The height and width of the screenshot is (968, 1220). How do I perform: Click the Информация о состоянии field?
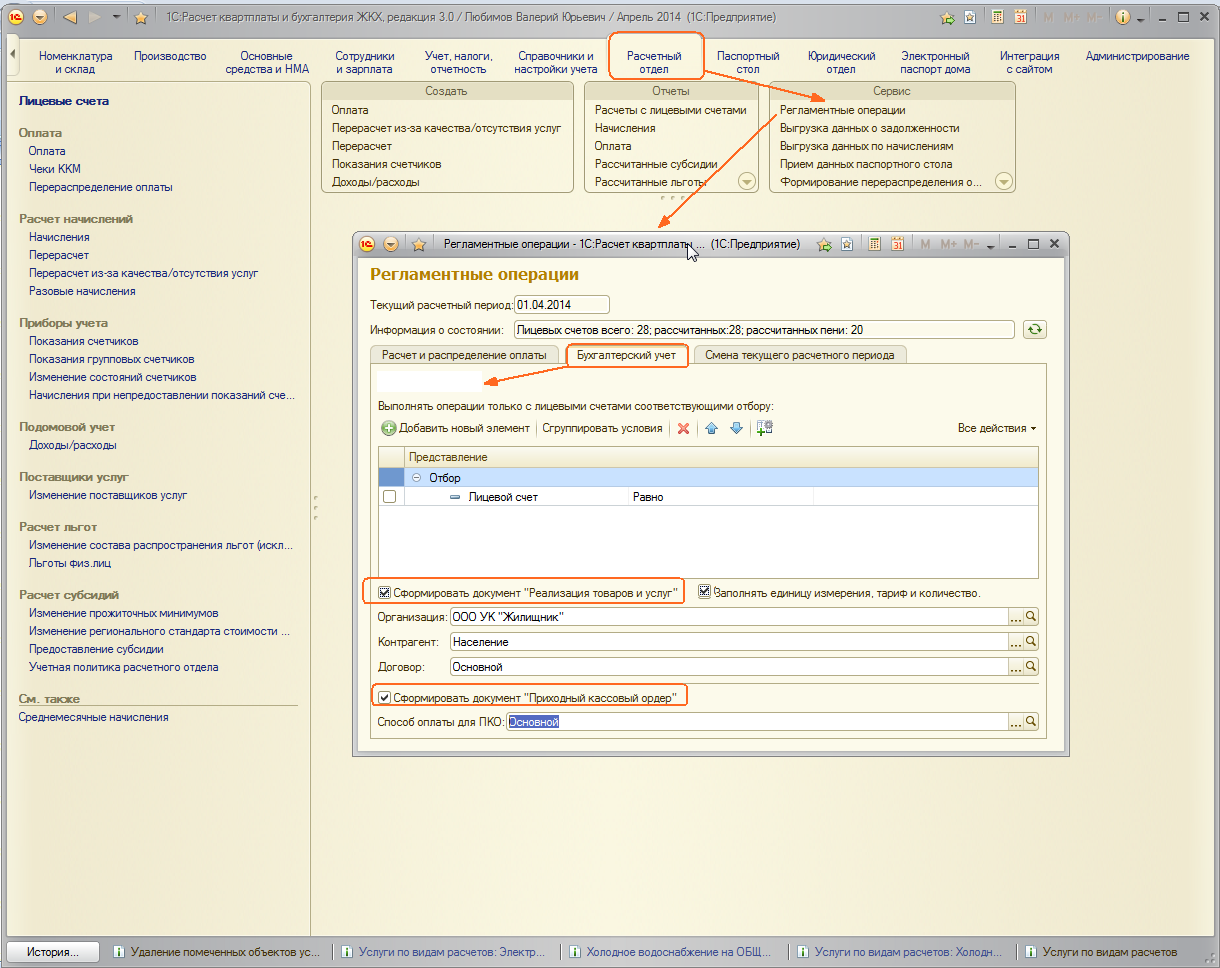click(764, 329)
